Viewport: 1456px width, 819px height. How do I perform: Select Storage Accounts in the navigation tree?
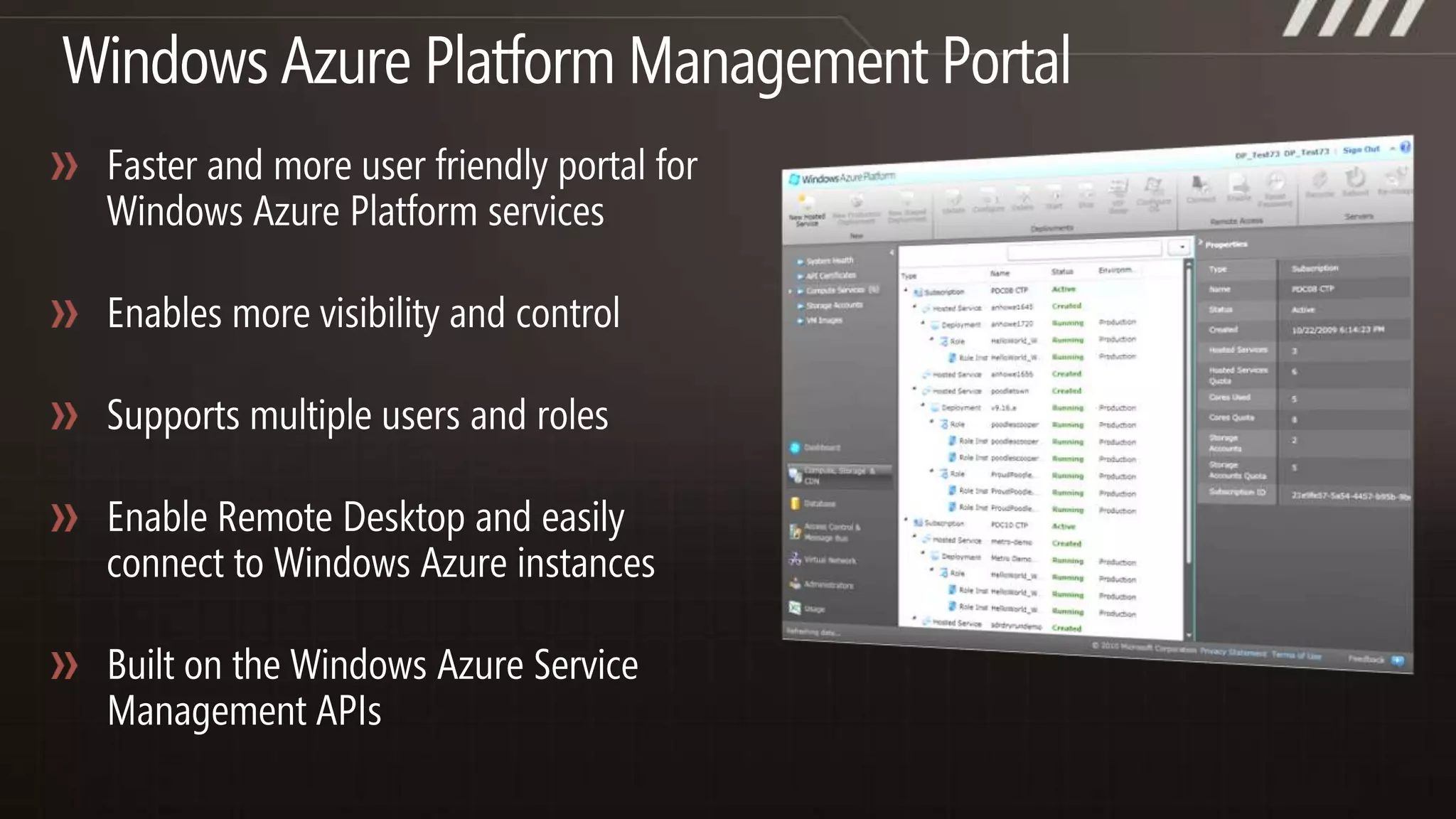coord(830,305)
